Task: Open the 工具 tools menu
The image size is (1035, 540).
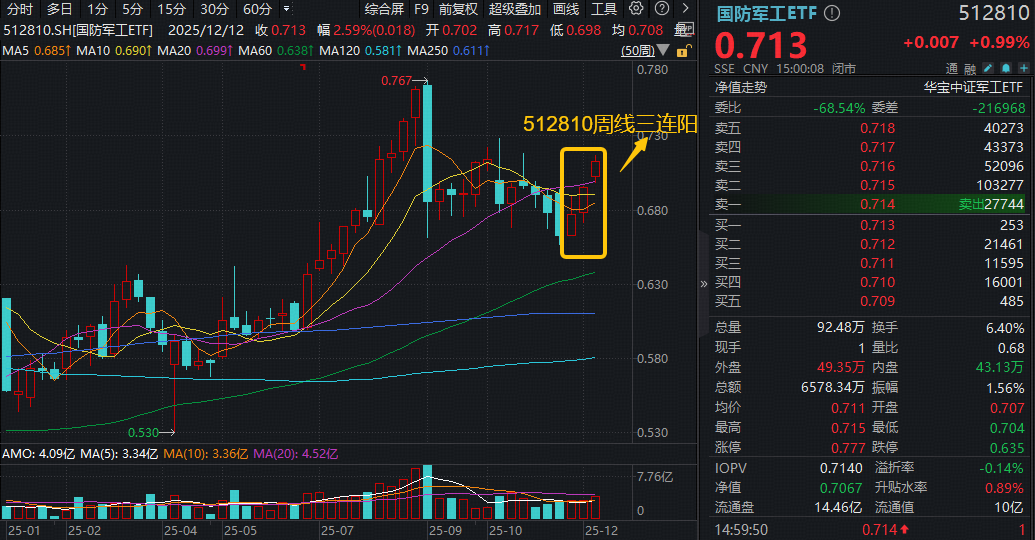Action: coord(604,9)
